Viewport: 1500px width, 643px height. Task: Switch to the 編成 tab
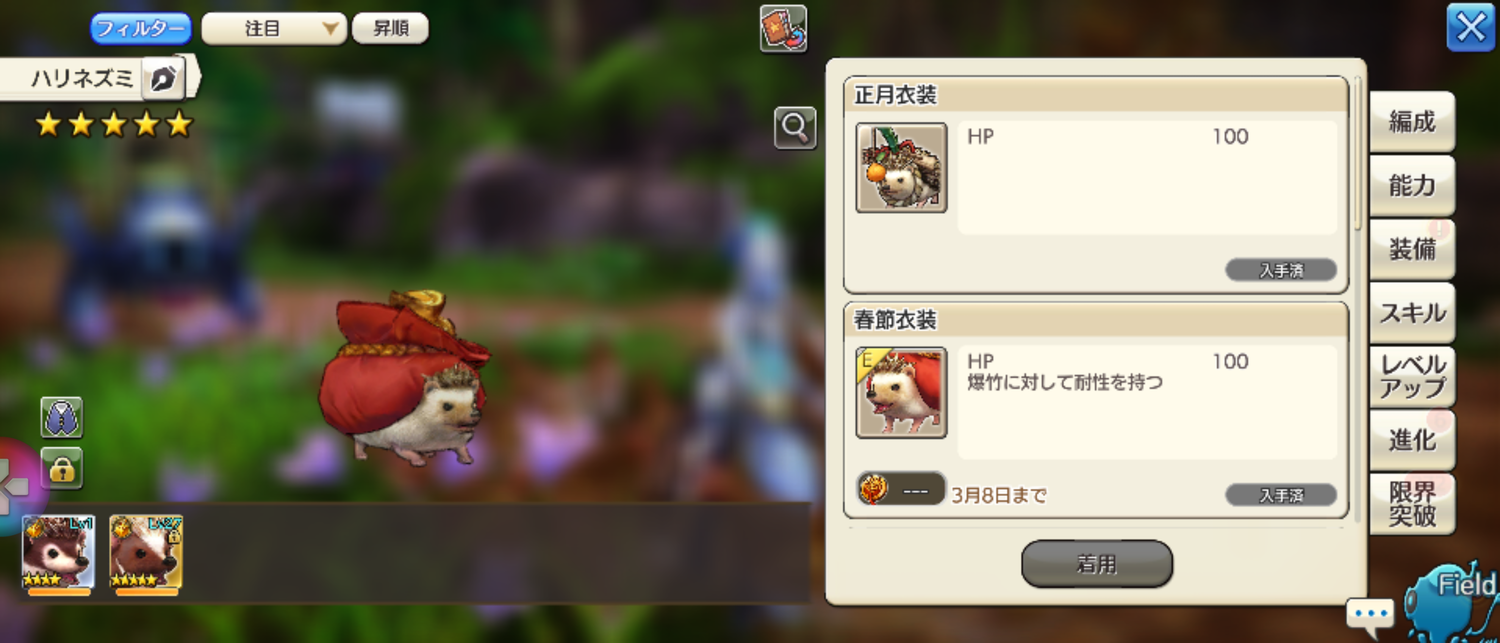[x=1411, y=122]
